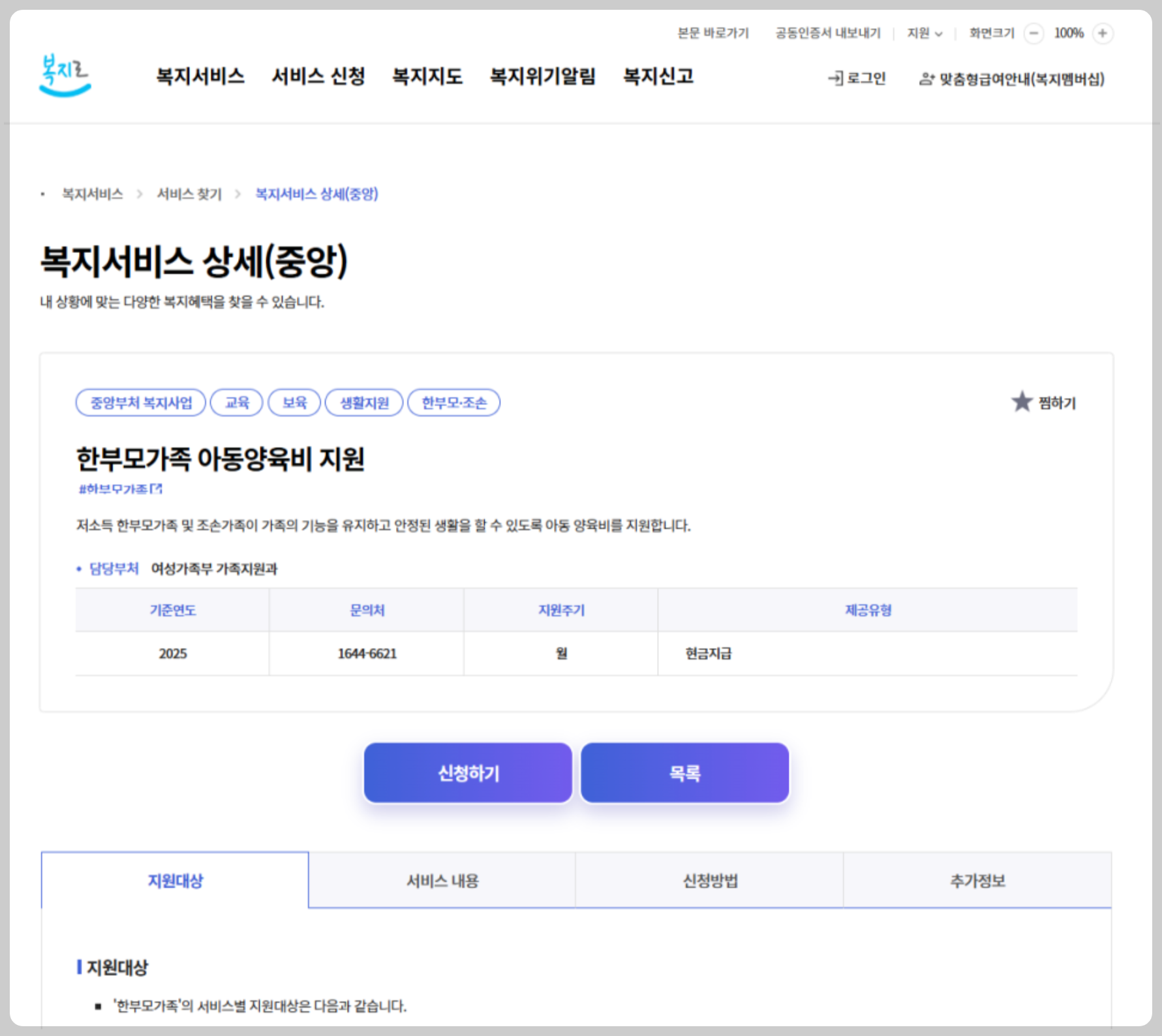
Task: Click the plus icon to increase 화면크기
Action: [1103, 33]
